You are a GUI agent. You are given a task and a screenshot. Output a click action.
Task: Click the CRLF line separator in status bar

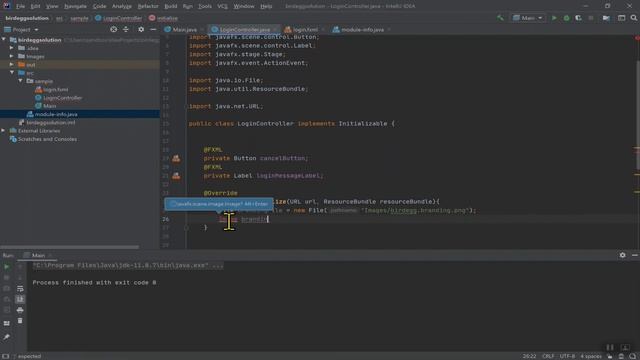[548, 356]
